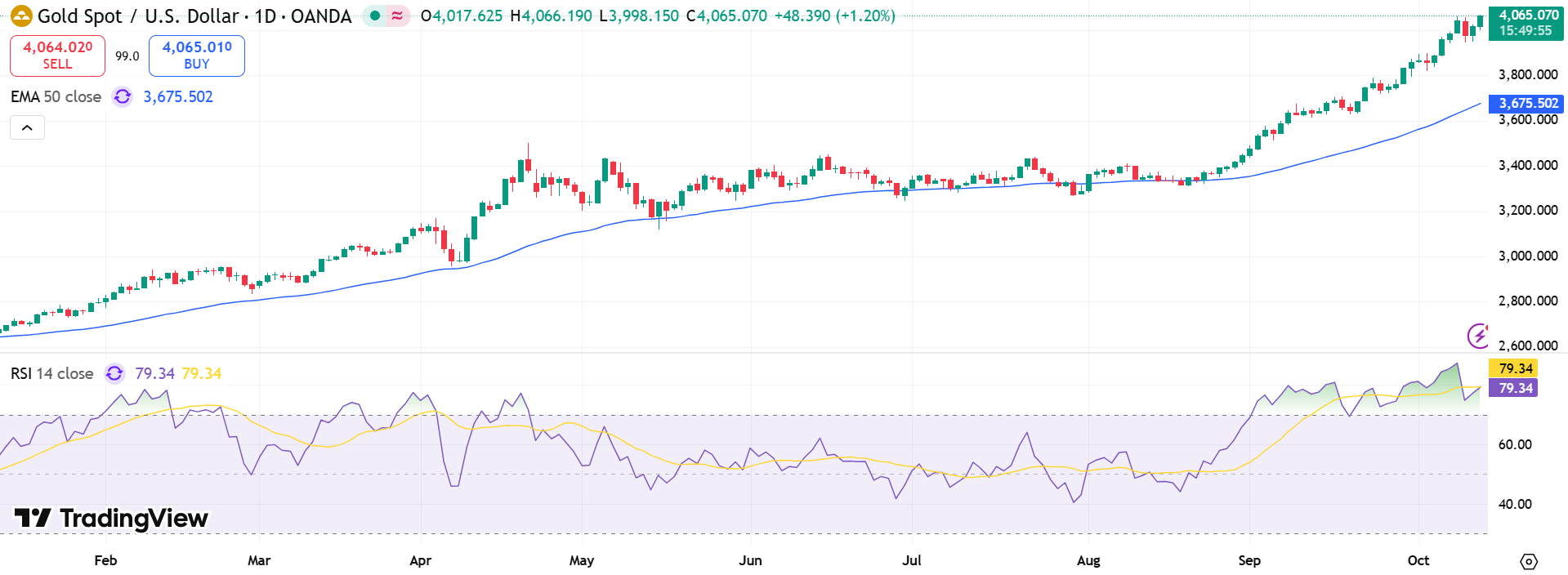Screen dimensions: 1568x575
Task: Click the purple lightning bolt icon
Action: [1477, 335]
